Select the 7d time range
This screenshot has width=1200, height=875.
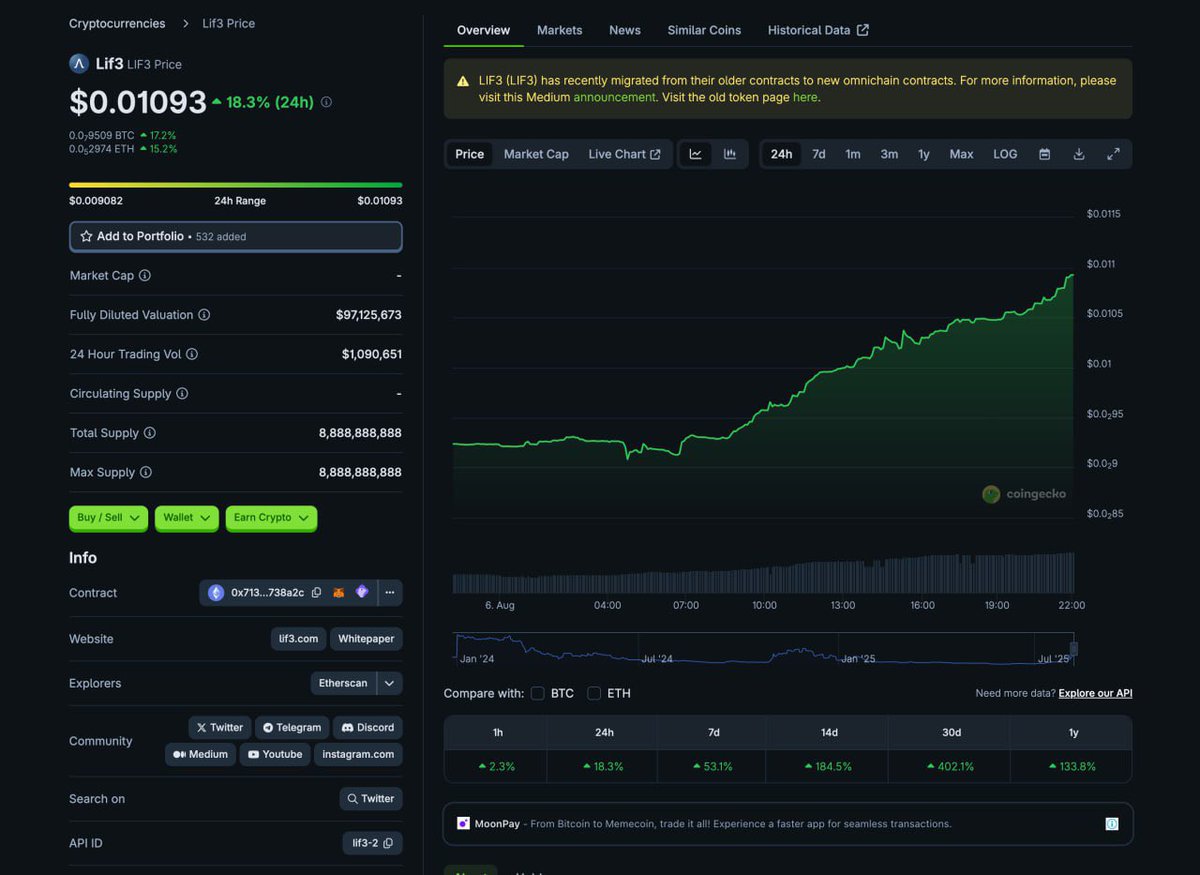coord(819,154)
